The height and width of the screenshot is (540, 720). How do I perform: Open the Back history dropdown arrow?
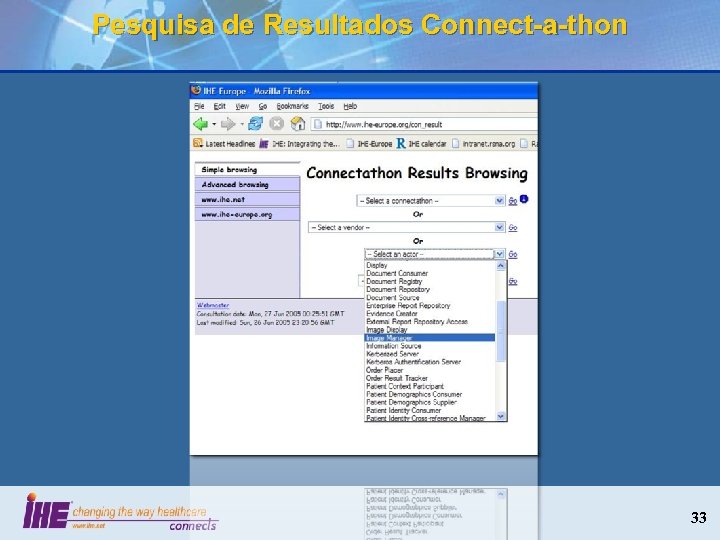point(214,124)
